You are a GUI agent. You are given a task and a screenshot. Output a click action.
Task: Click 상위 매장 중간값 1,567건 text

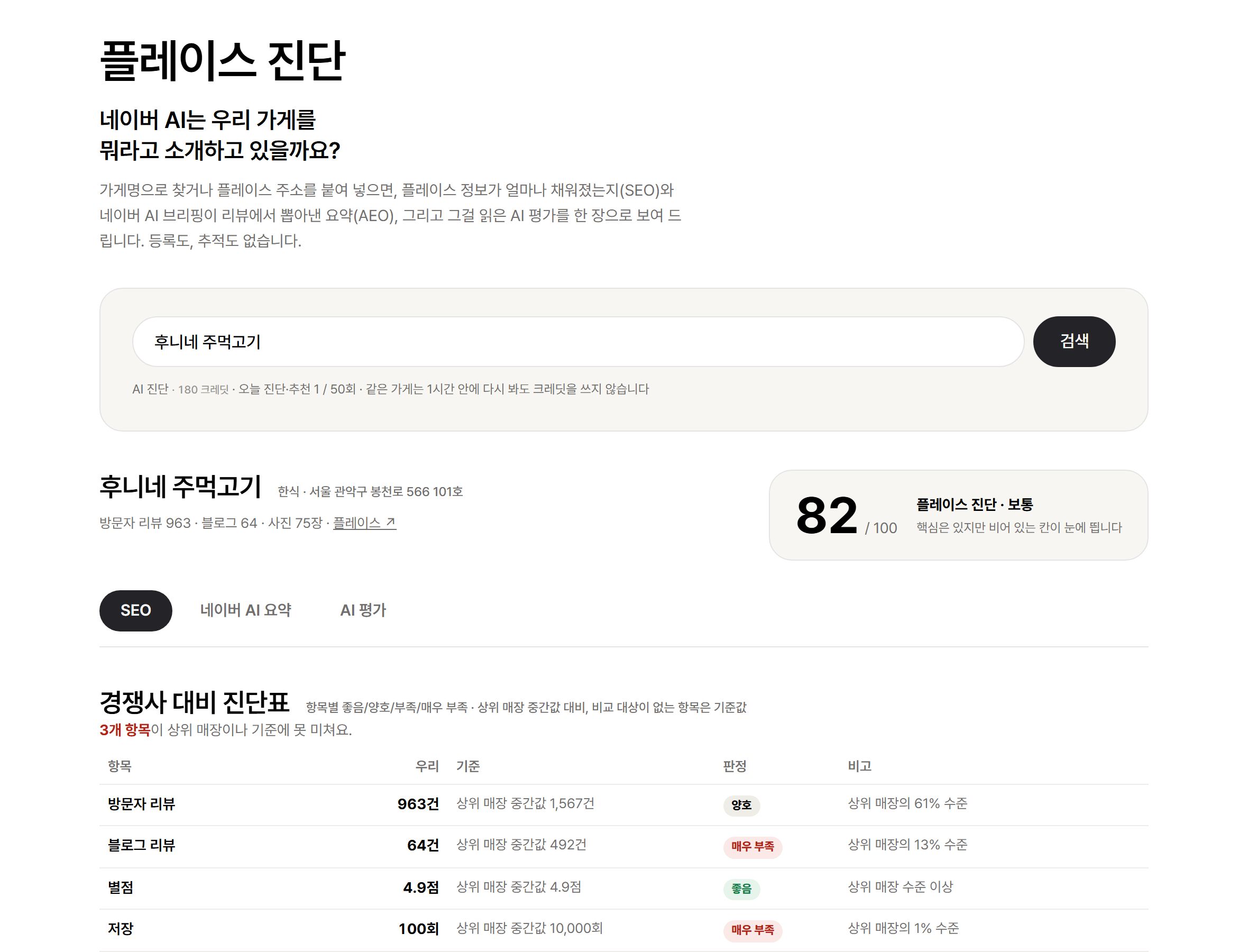tap(525, 803)
